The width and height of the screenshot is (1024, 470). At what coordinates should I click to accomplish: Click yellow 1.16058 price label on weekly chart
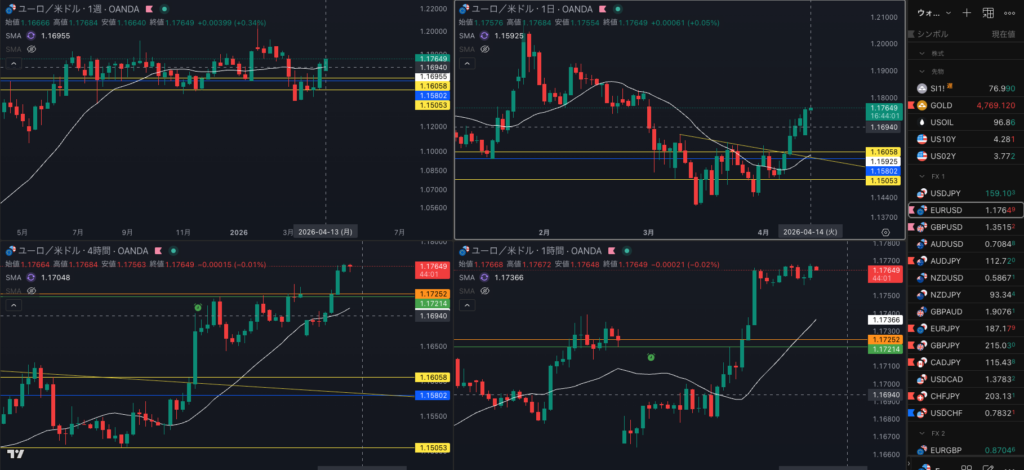point(431,86)
